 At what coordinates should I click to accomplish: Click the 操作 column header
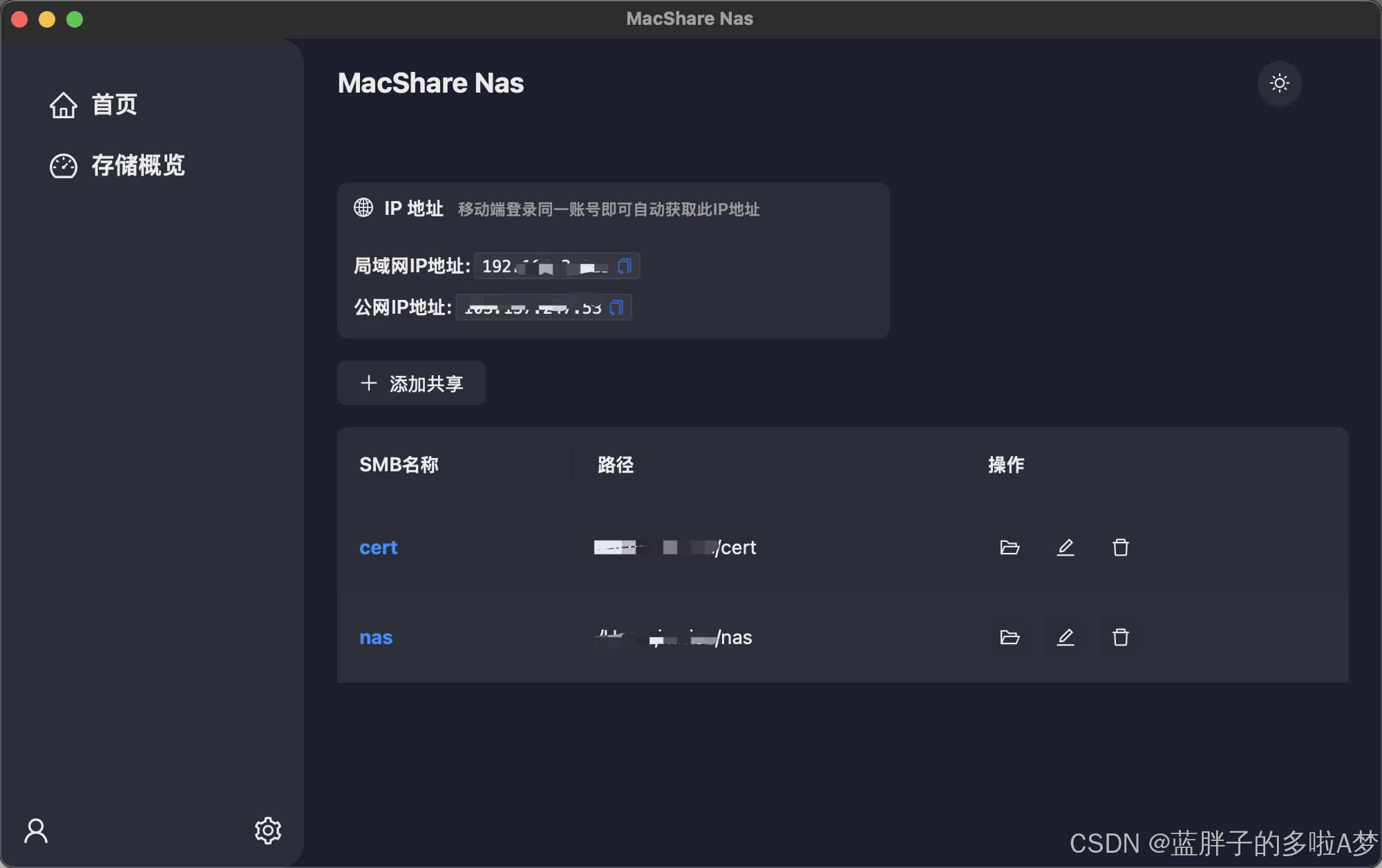point(1006,464)
